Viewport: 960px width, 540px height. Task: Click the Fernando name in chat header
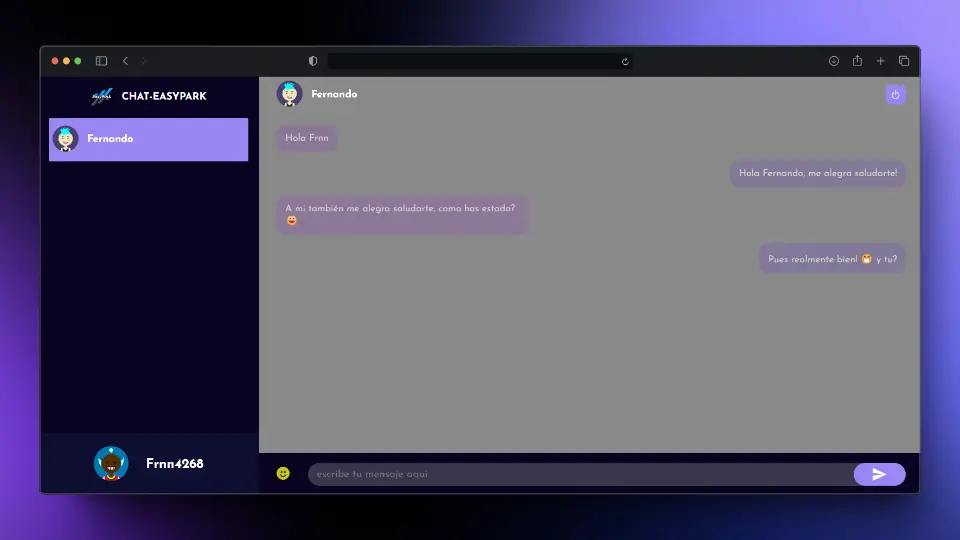(x=334, y=94)
